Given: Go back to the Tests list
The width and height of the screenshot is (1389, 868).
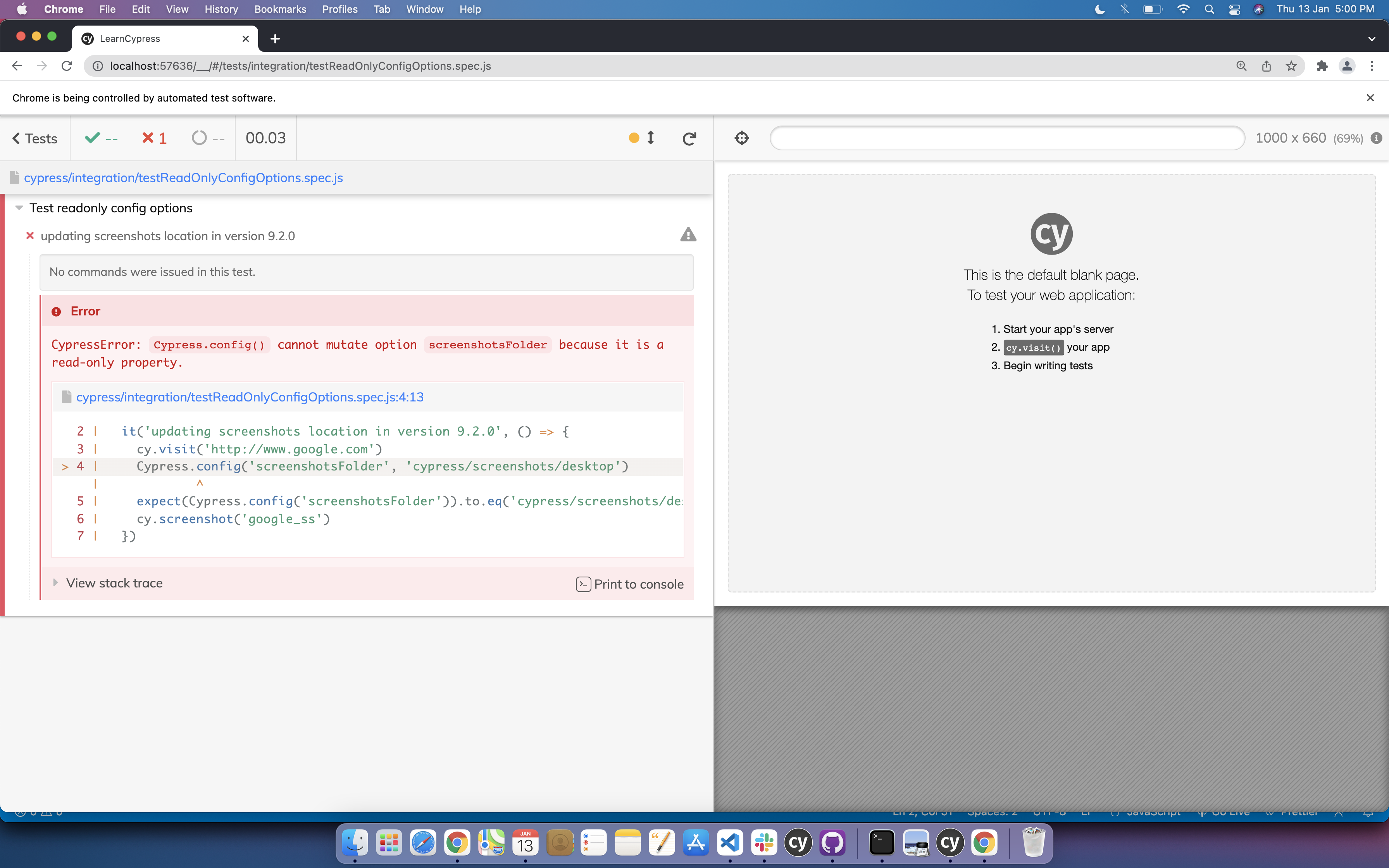Looking at the screenshot, I should tap(35, 138).
